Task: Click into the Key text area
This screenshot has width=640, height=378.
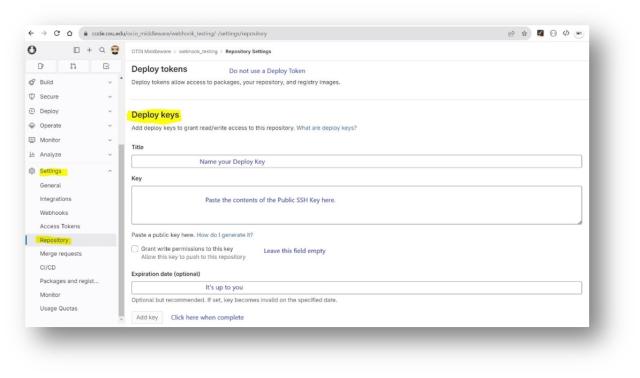Action: tap(356, 205)
